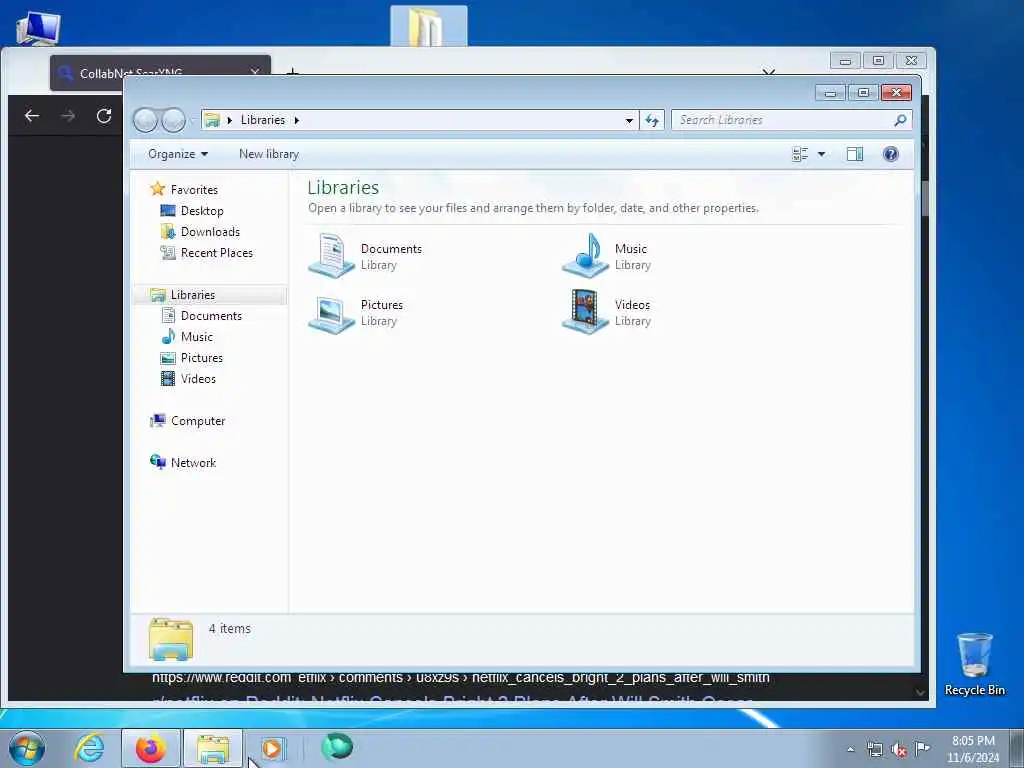Open Explorer help icon
Screen dimensions: 1024x768
[x=891, y=154]
